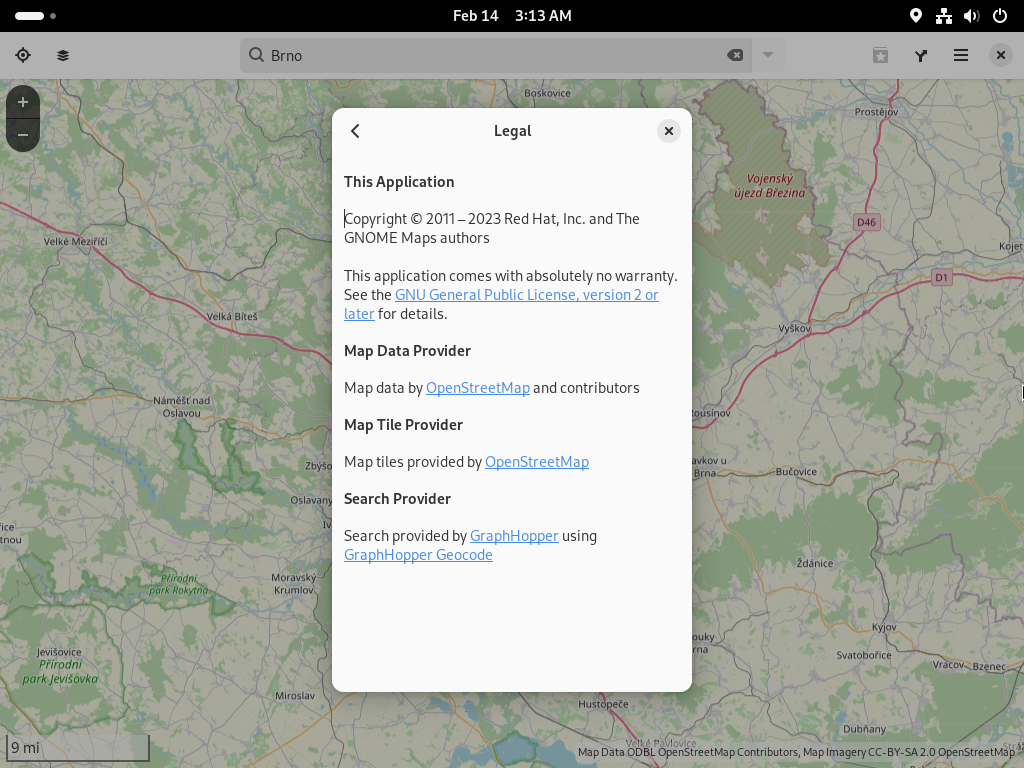Image resolution: width=1024 pixels, height=768 pixels.
Task: Click the Přírodní park Jevišovka label
Action: (x=60, y=671)
